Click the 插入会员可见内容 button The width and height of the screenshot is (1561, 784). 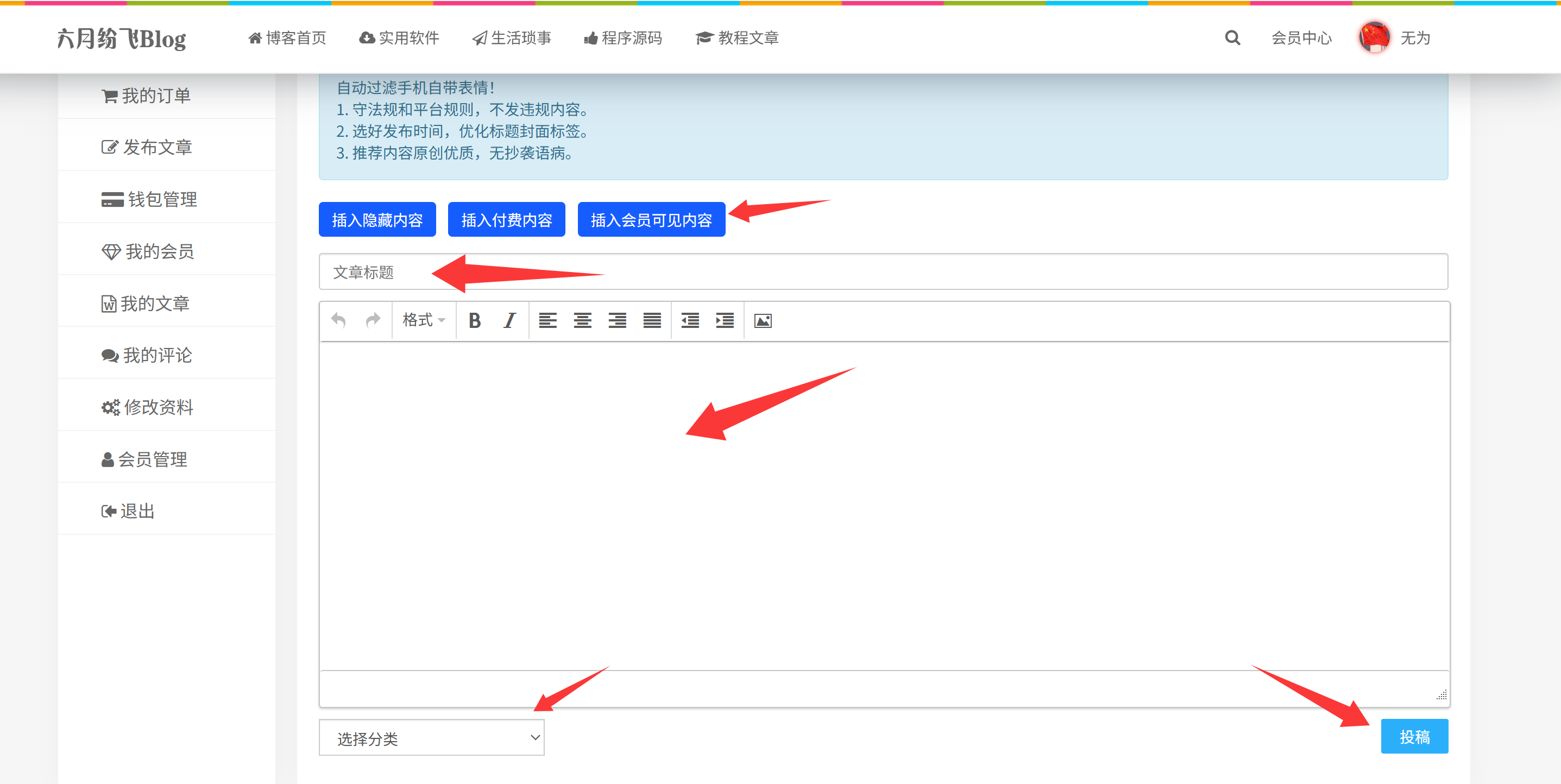(651, 219)
